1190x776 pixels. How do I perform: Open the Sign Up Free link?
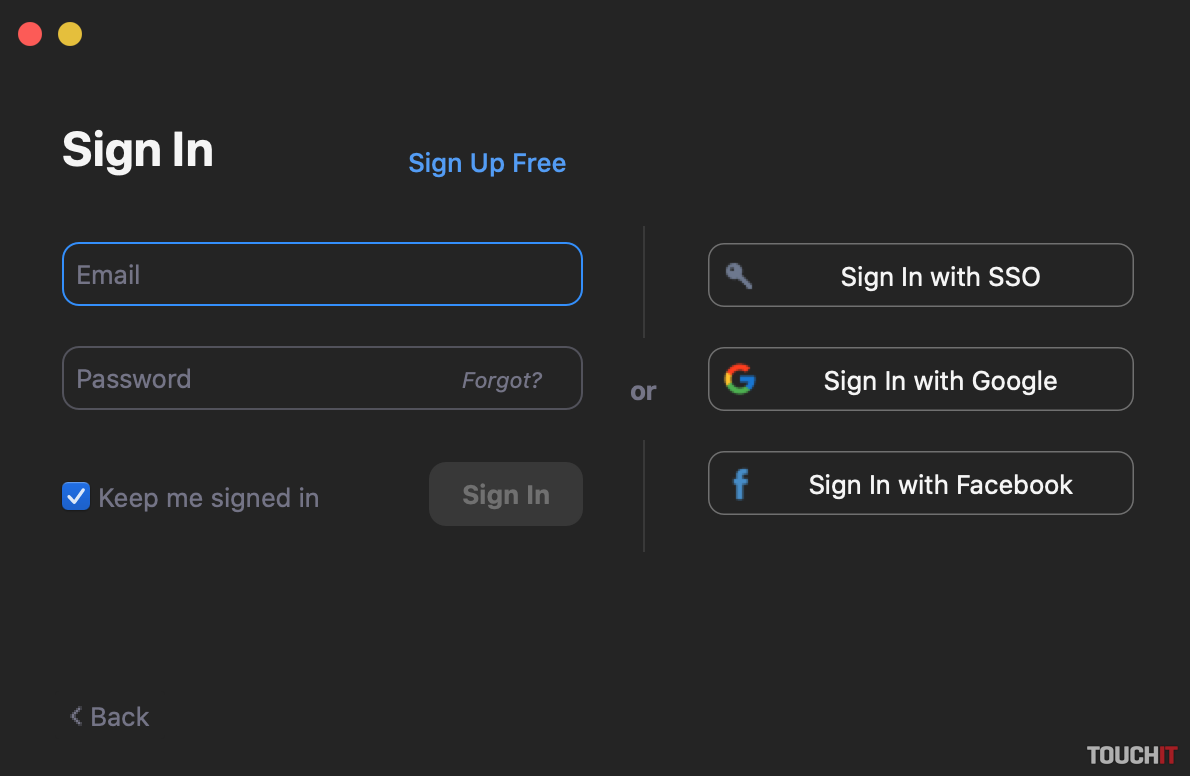(x=487, y=163)
